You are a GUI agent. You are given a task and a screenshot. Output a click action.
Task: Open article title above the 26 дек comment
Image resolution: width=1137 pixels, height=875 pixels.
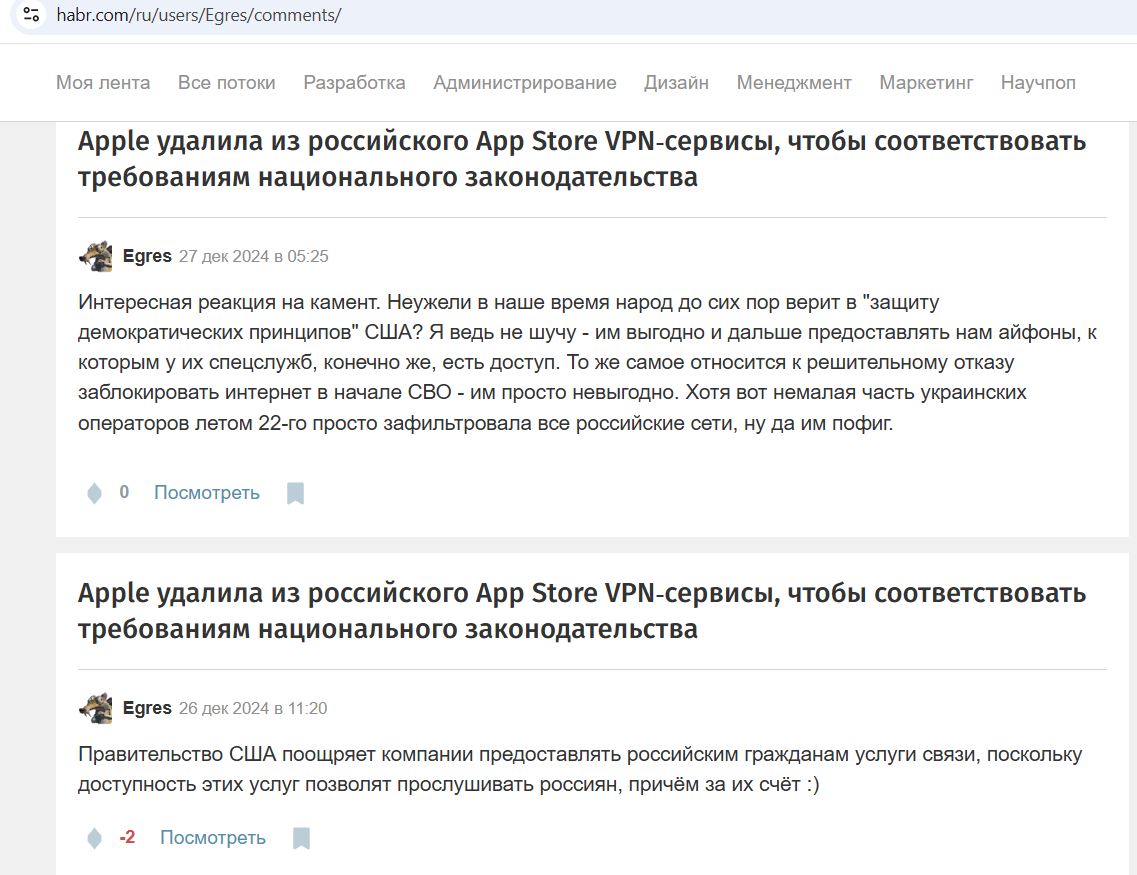pos(582,611)
